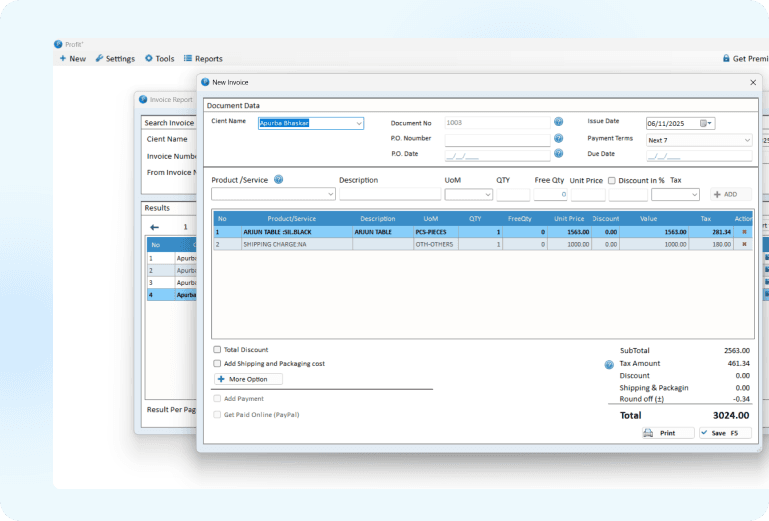
Task: Click the OTH-OTHERS UoM cell
Action: coord(436,244)
